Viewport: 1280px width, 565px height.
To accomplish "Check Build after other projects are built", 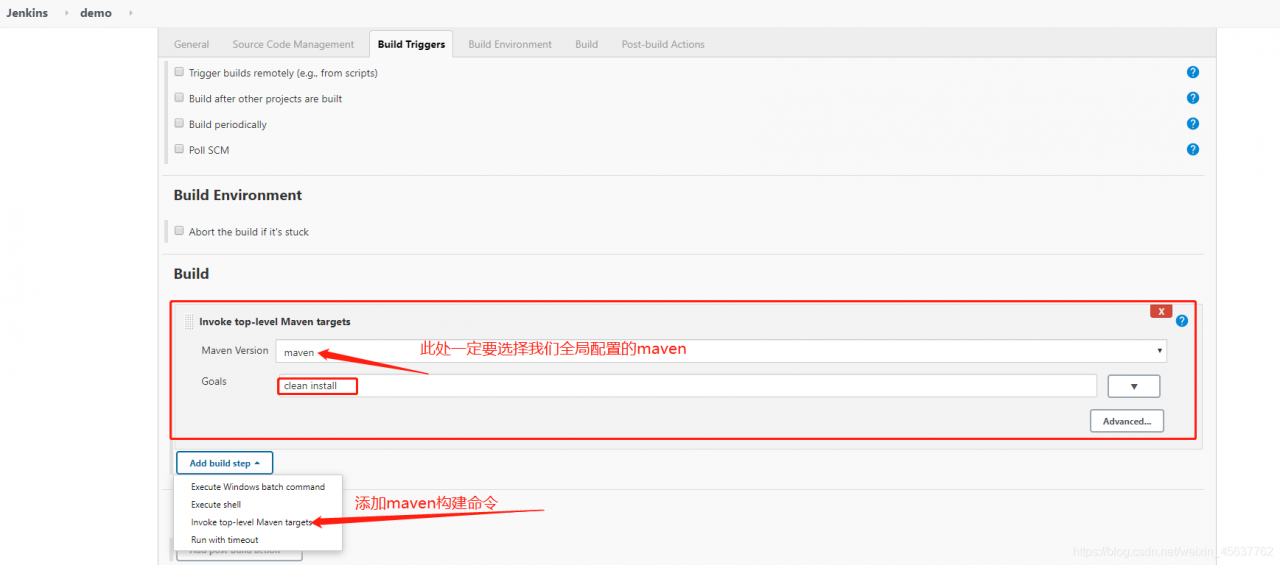I will pyautogui.click(x=179, y=98).
